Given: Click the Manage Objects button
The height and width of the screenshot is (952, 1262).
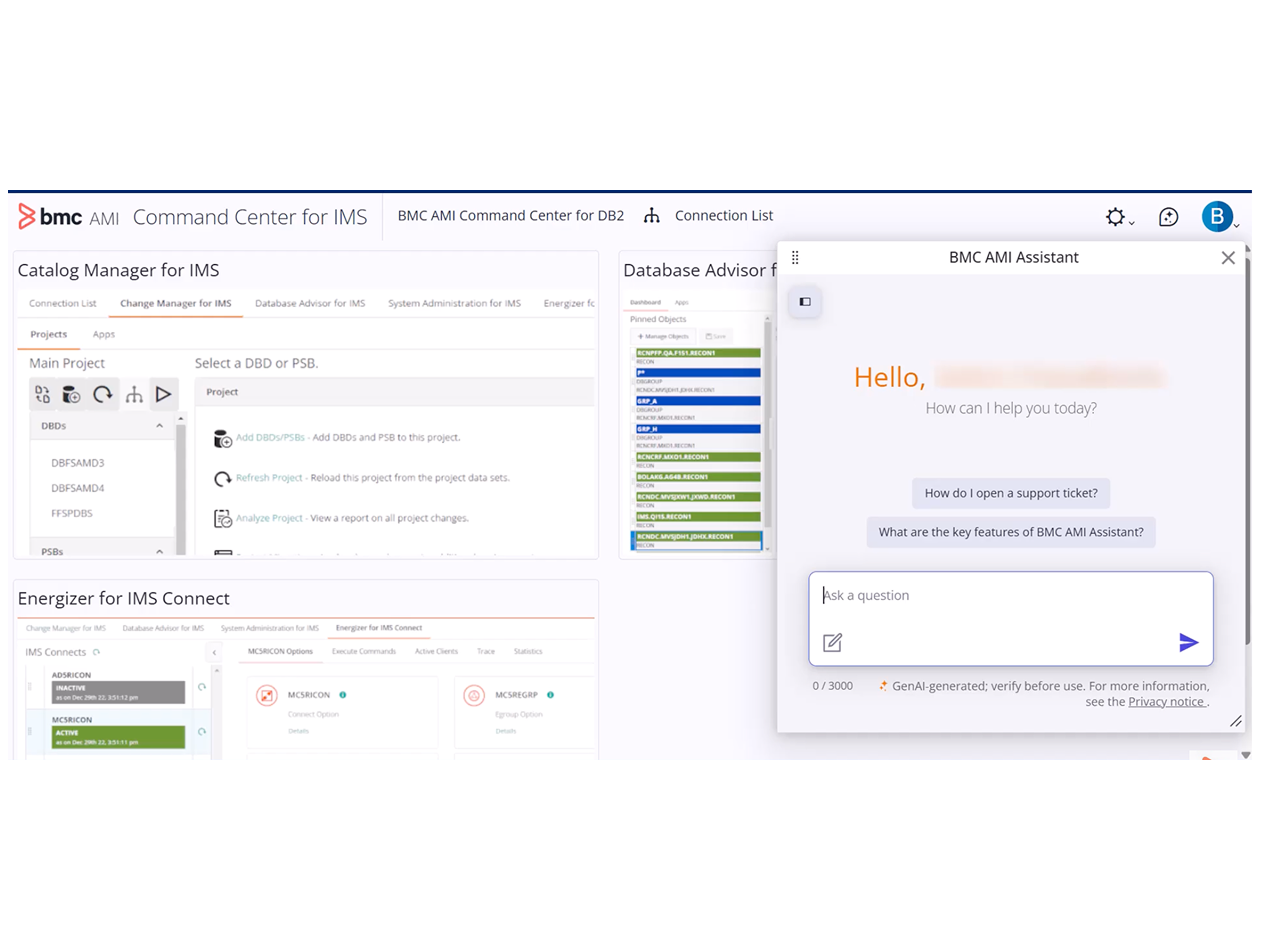Looking at the screenshot, I should [x=663, y=337].
